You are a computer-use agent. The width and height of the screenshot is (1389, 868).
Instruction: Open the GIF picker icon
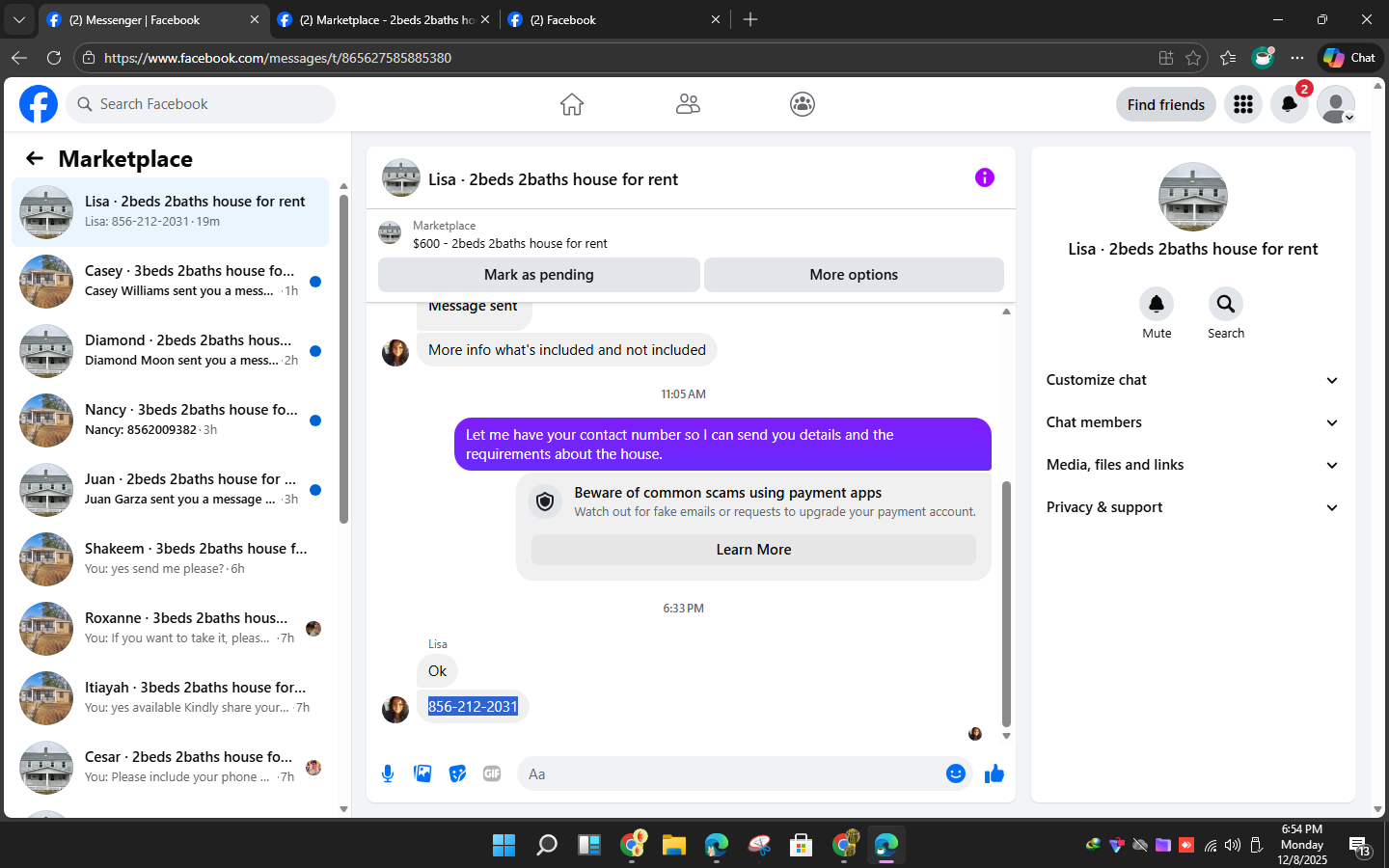point(492,773)
